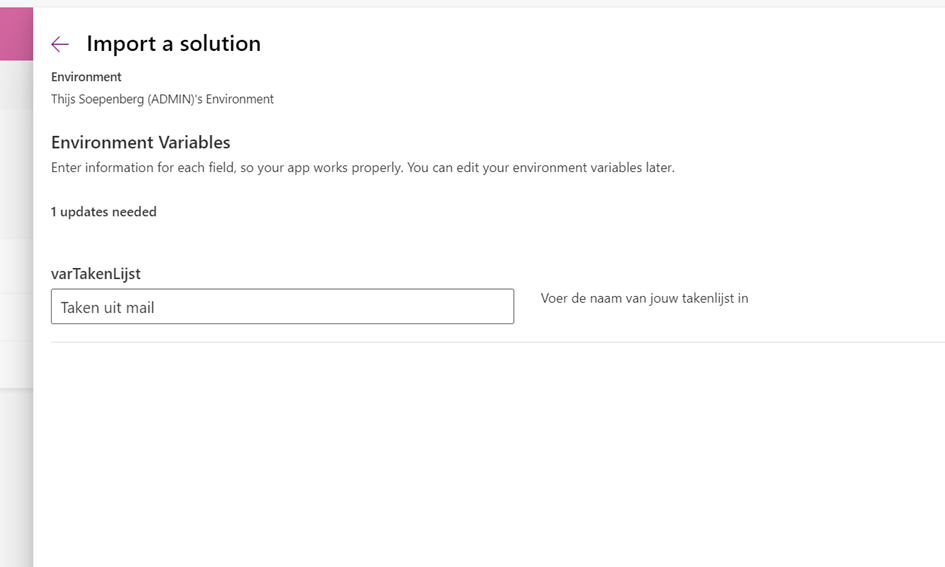The height and width of the screenshot is (567, 945).
Task: Click the gray bar above the panel
Action: click(472, 4)
